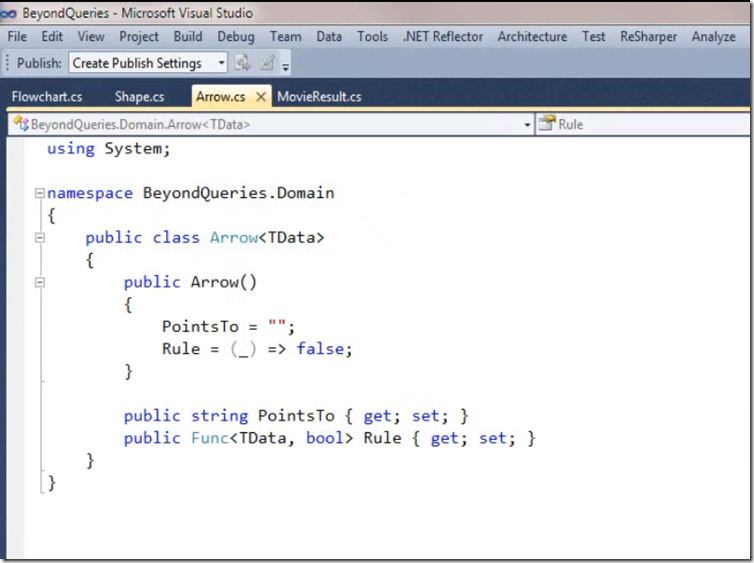Open the Rule member dropdown
The width and height of the screenshot is (754, 563).
pos(643,125)
